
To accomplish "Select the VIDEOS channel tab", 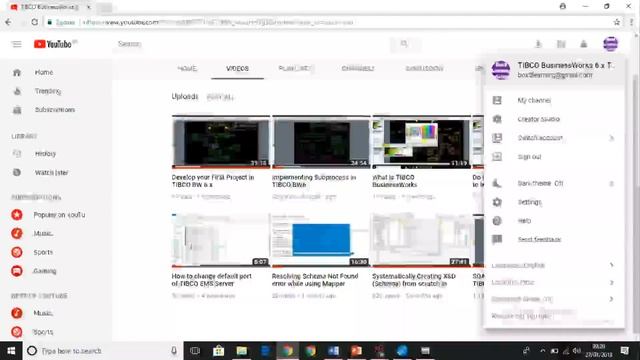I will click(x=237, y=69).
